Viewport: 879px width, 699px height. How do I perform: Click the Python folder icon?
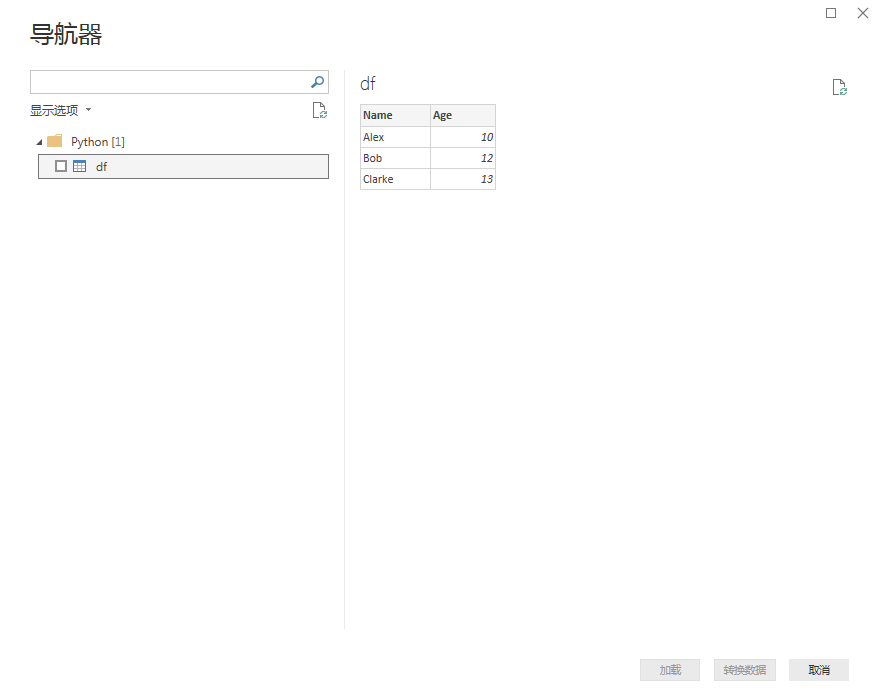[55, 141]
